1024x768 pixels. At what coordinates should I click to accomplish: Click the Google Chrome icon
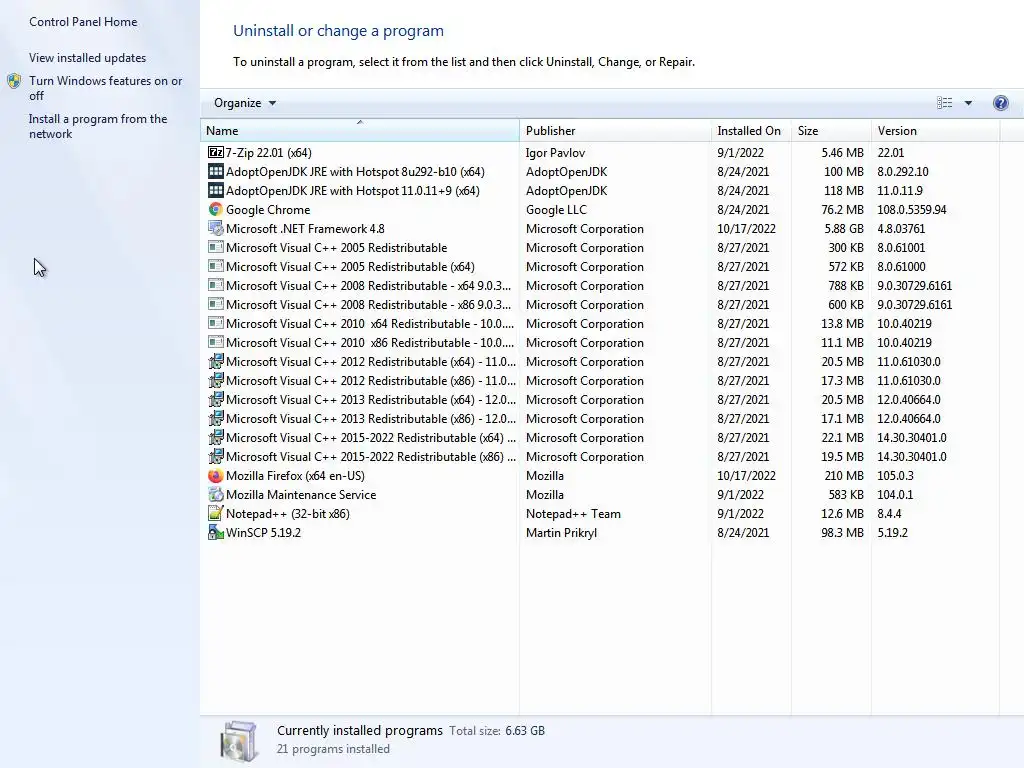(x=216, y=209)
